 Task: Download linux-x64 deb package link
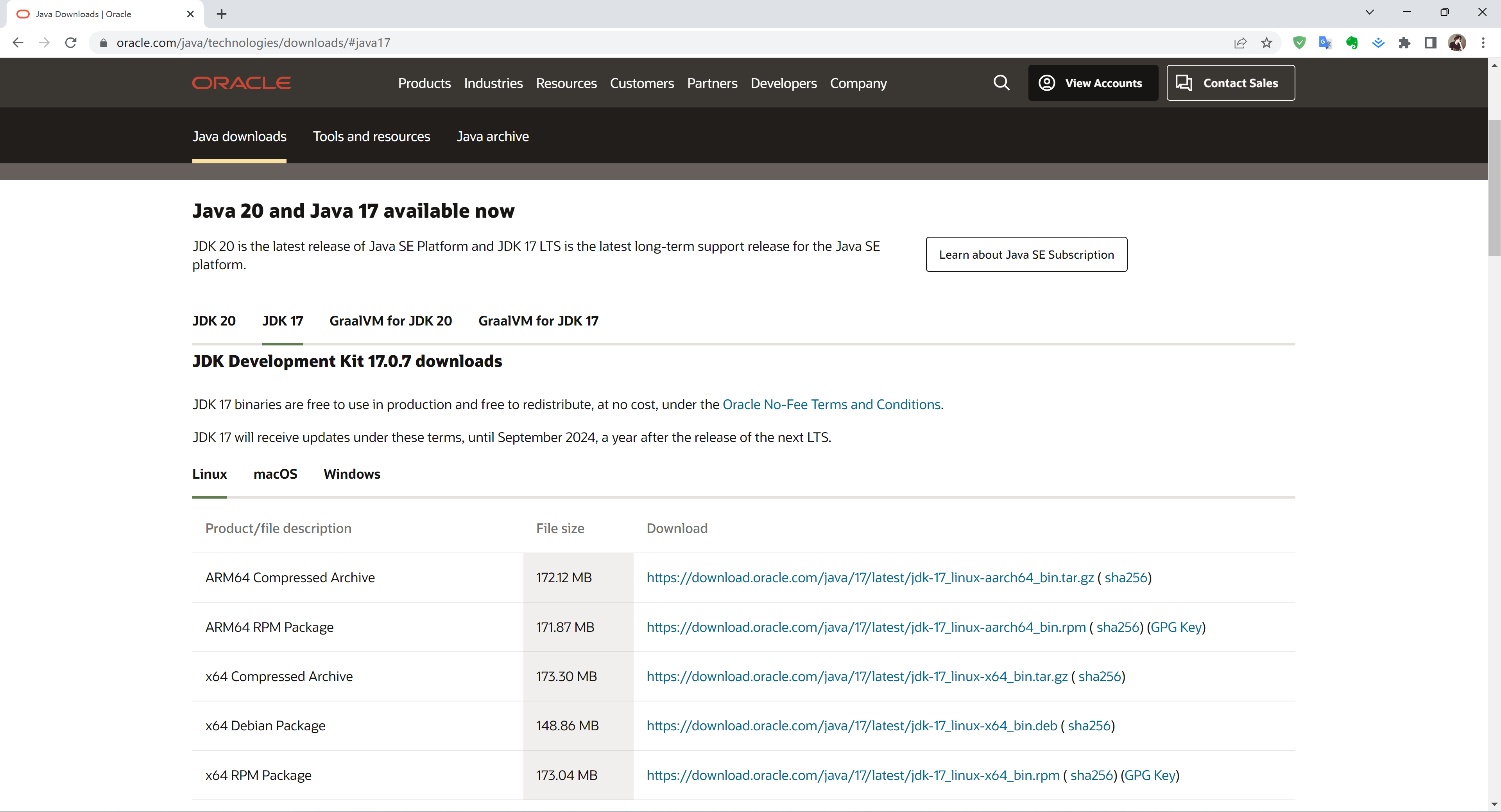coord(851,725)
